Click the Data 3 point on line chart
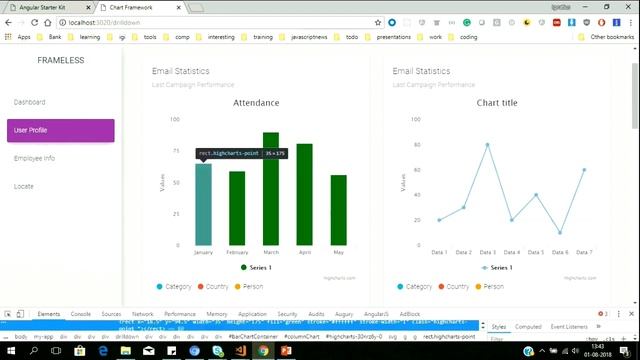The width and height of the screenshot is (640, 360). [487, 145]
